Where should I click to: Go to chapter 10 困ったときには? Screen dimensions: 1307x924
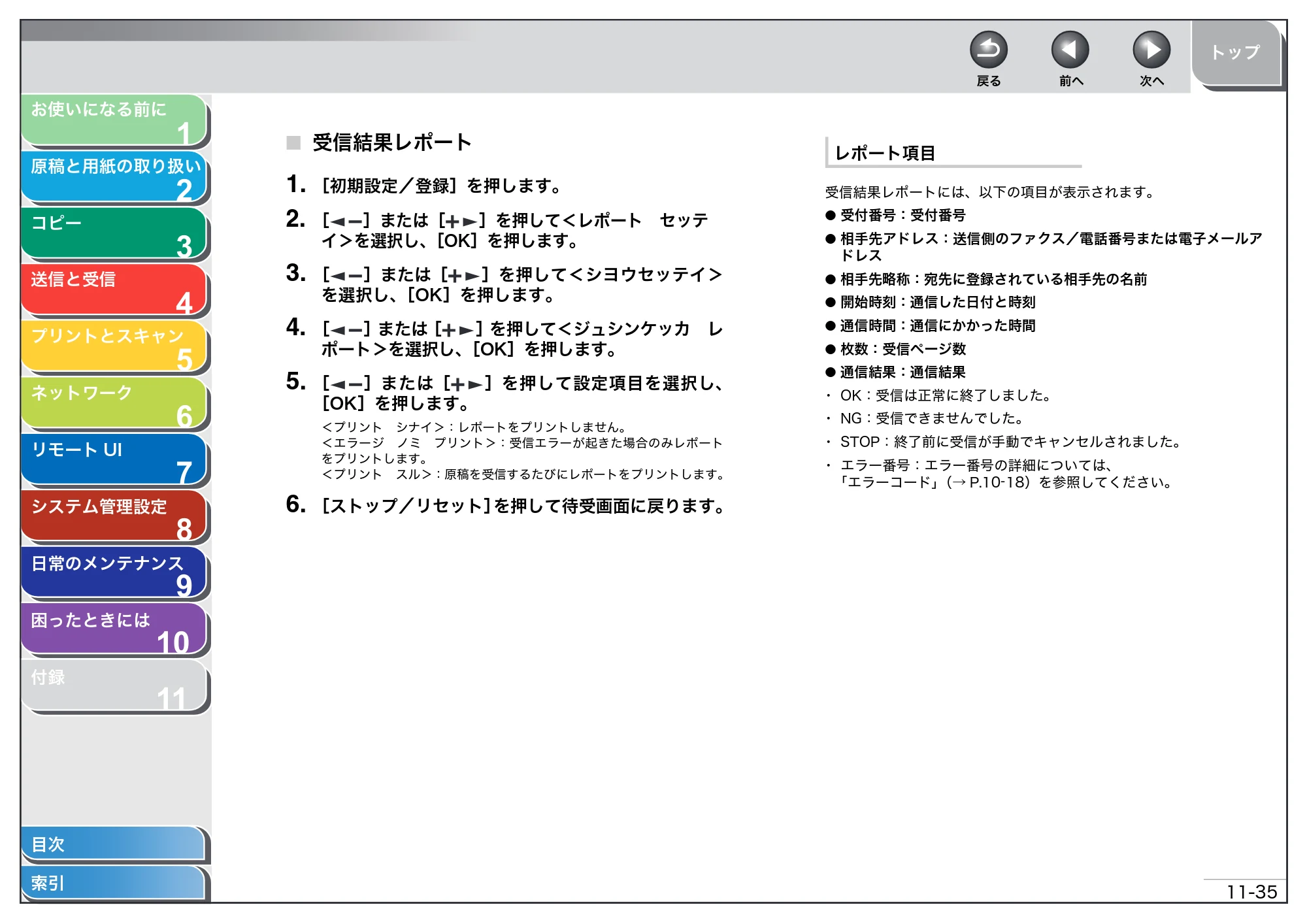coord(114,630)
